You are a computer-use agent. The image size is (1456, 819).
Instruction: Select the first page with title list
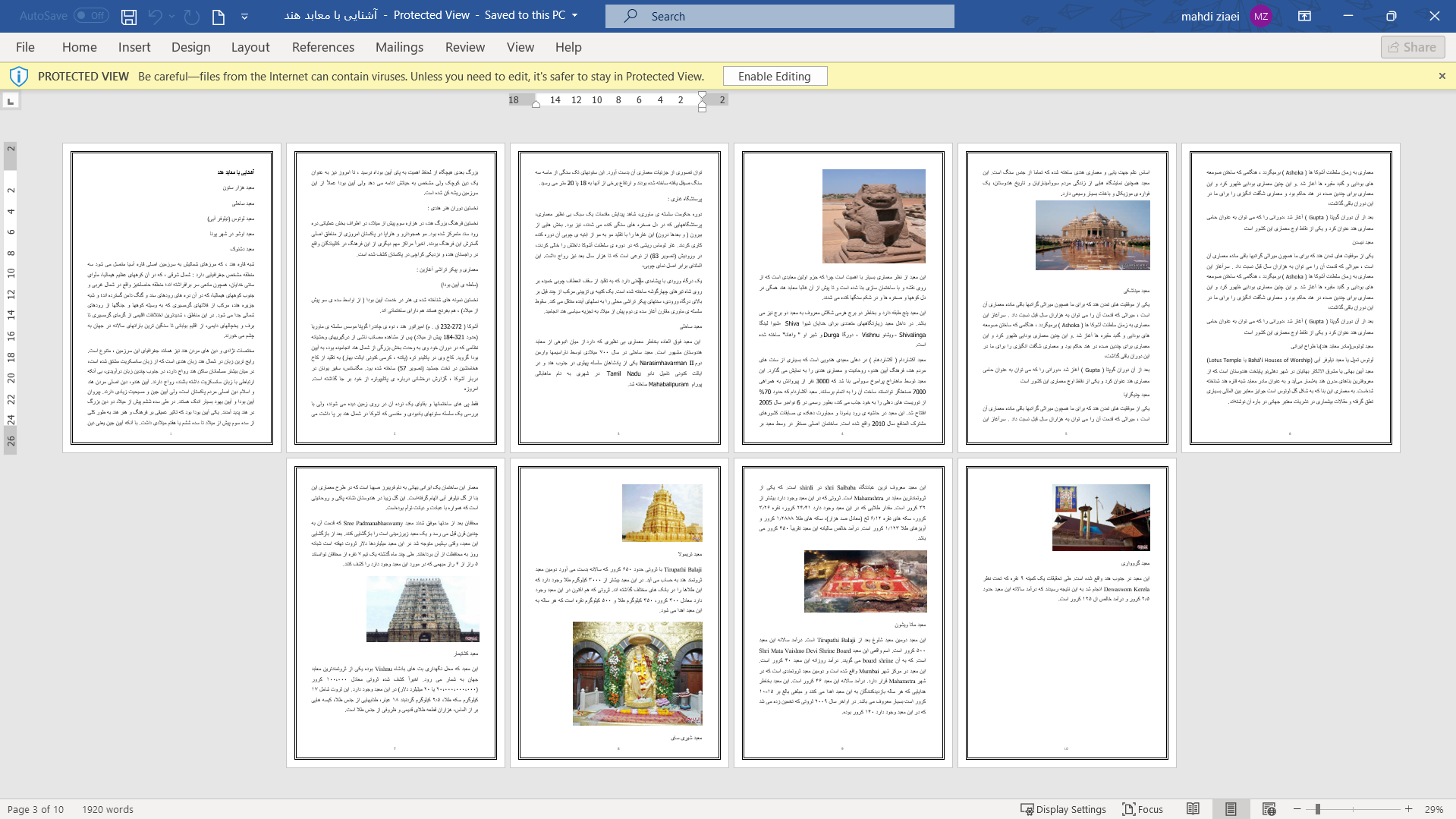pos(171,298)
